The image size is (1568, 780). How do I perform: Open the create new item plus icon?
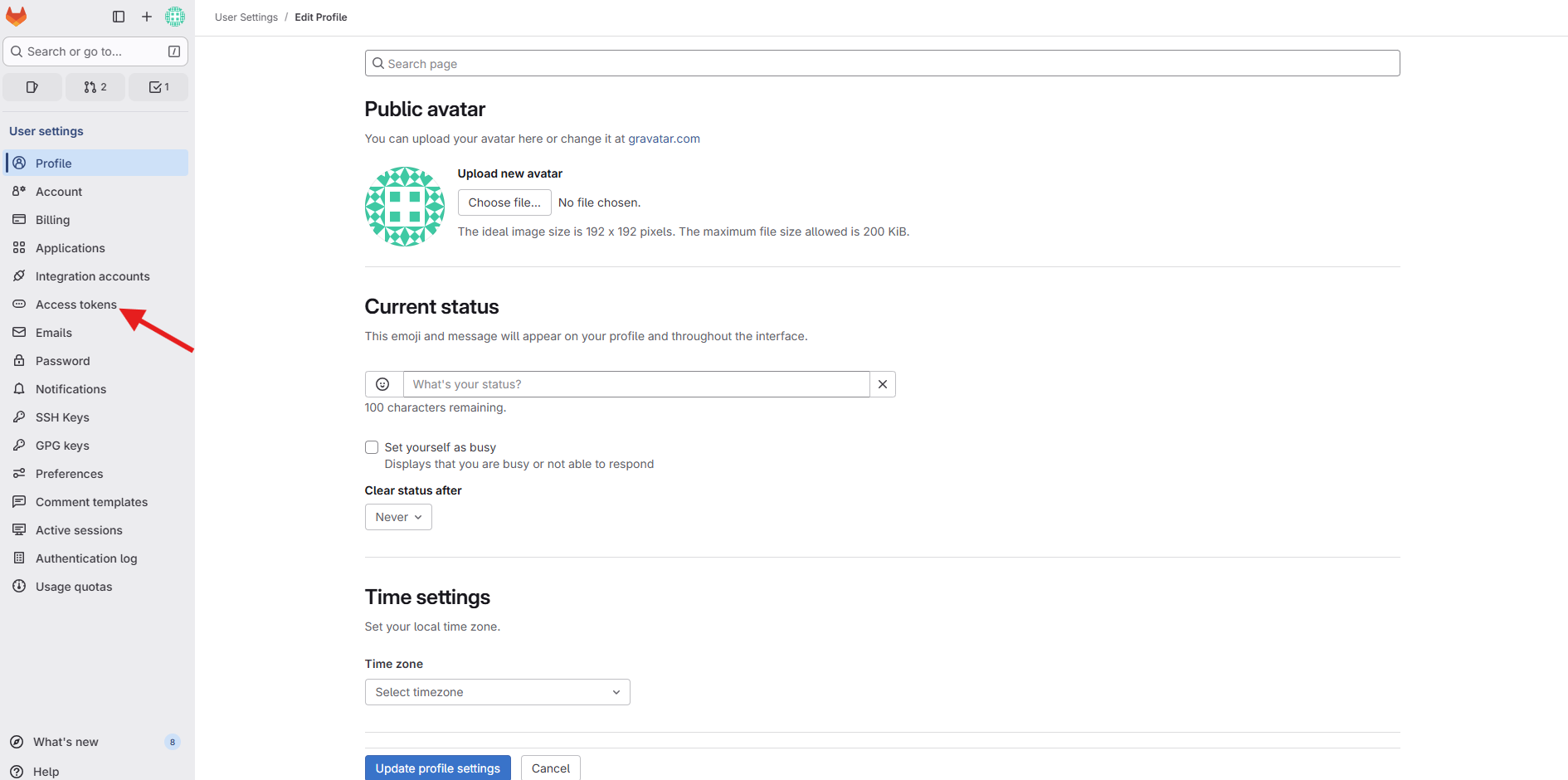147,16
